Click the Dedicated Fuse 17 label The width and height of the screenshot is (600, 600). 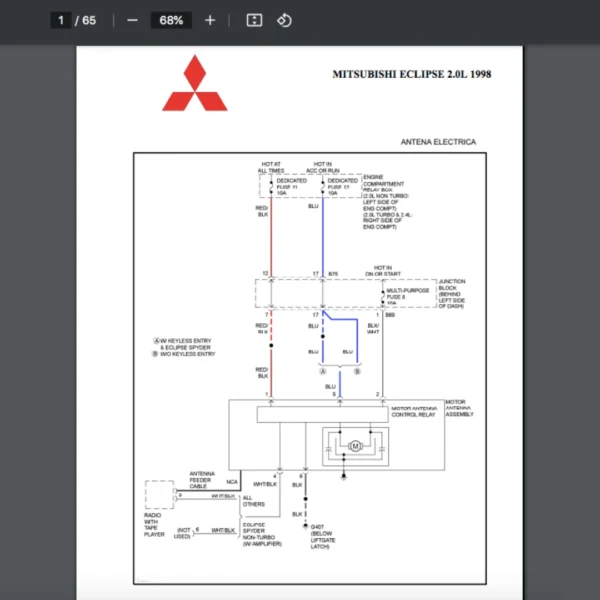point(342,186)
